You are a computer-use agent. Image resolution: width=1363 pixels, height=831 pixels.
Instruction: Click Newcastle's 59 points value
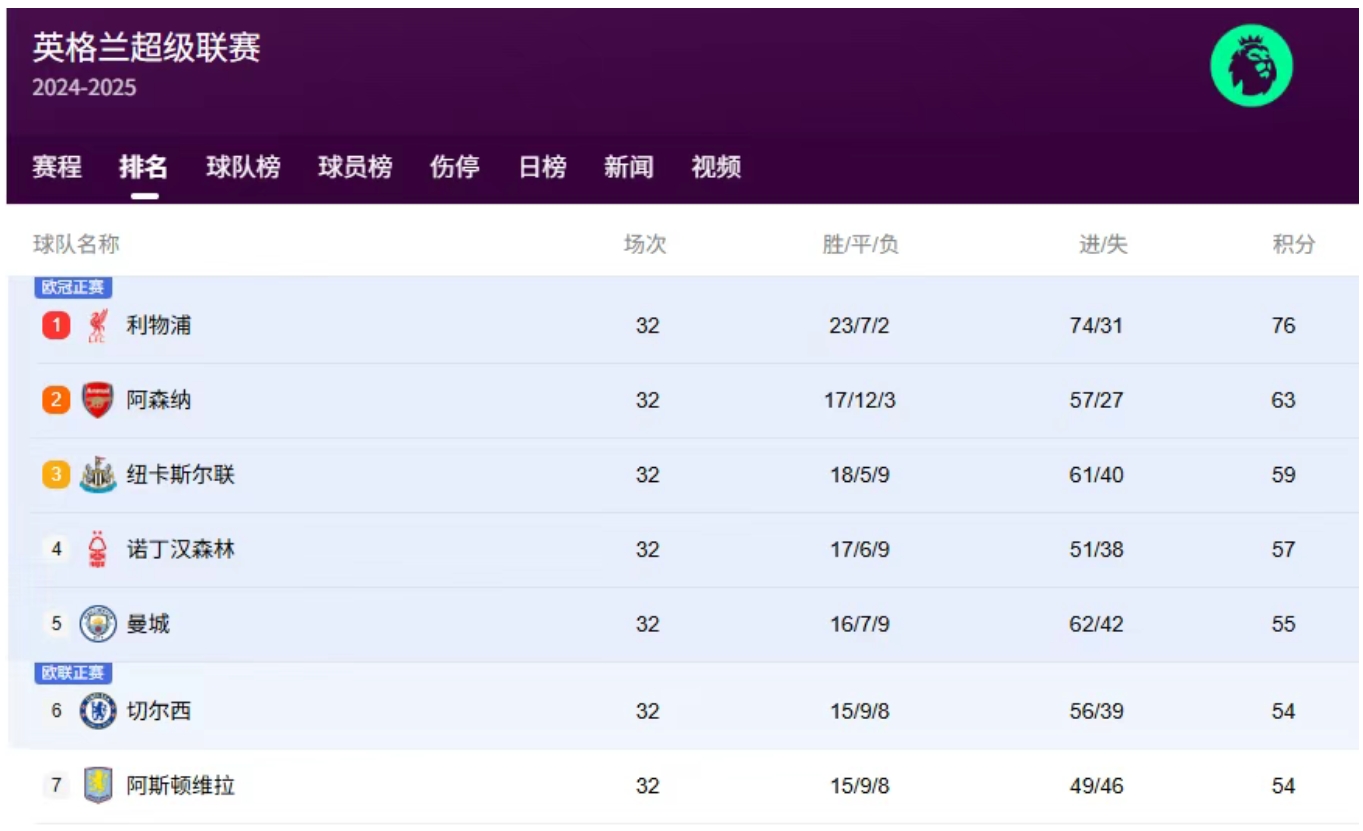pos(1283,475)
